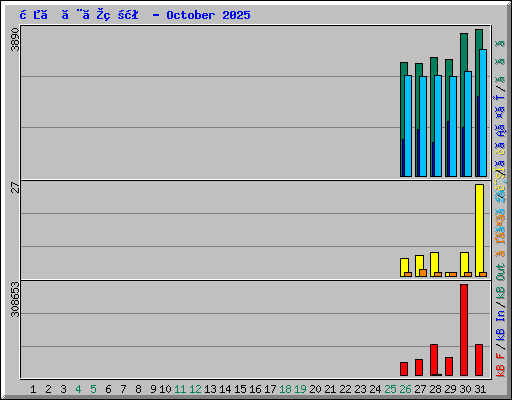Select day 15 on the x-axis
The width and height of the screenshot is (512, 400).
pyautogui.click(x=240, y=389)
